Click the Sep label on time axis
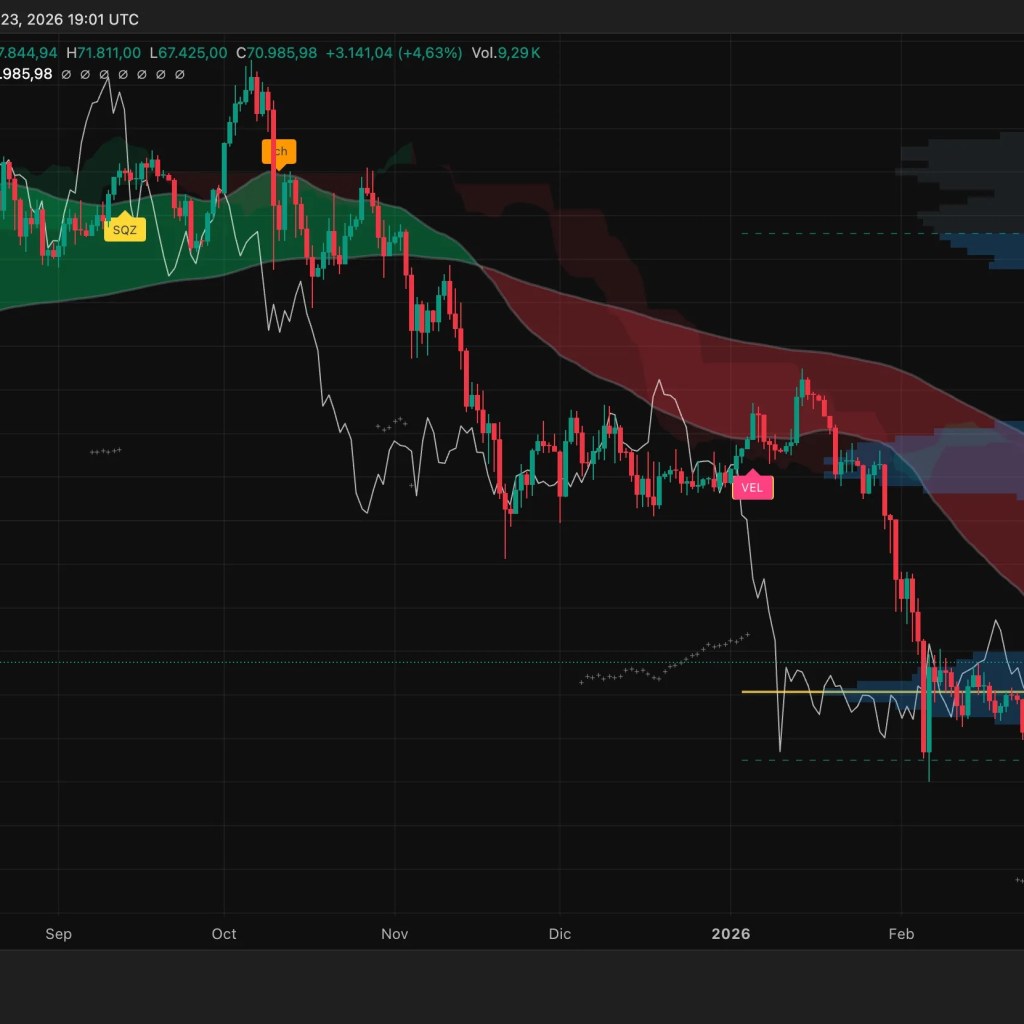The width and height of the screenshot is (1024, 1024). 58,934
